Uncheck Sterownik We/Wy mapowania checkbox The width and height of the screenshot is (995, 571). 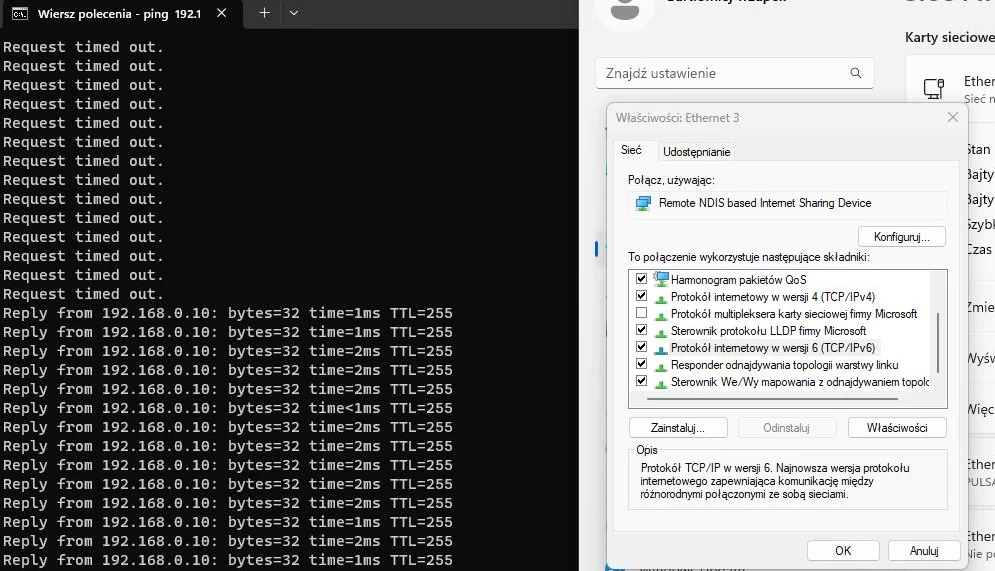[x=642, y=381]
